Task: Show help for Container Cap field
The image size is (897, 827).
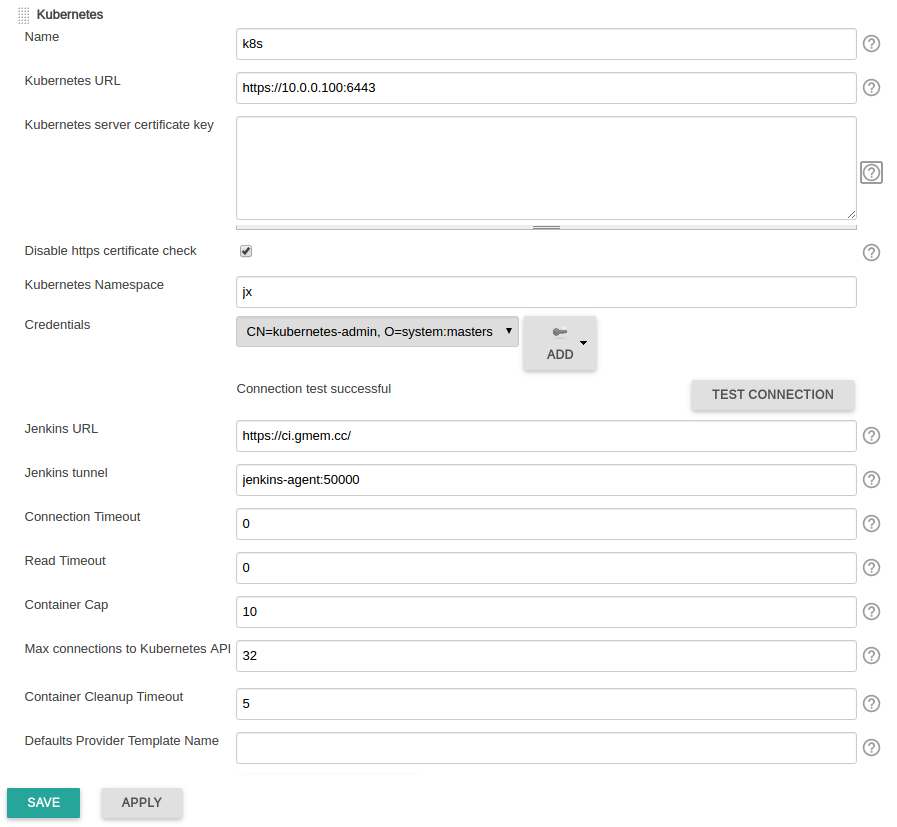Action: [871, 612]
